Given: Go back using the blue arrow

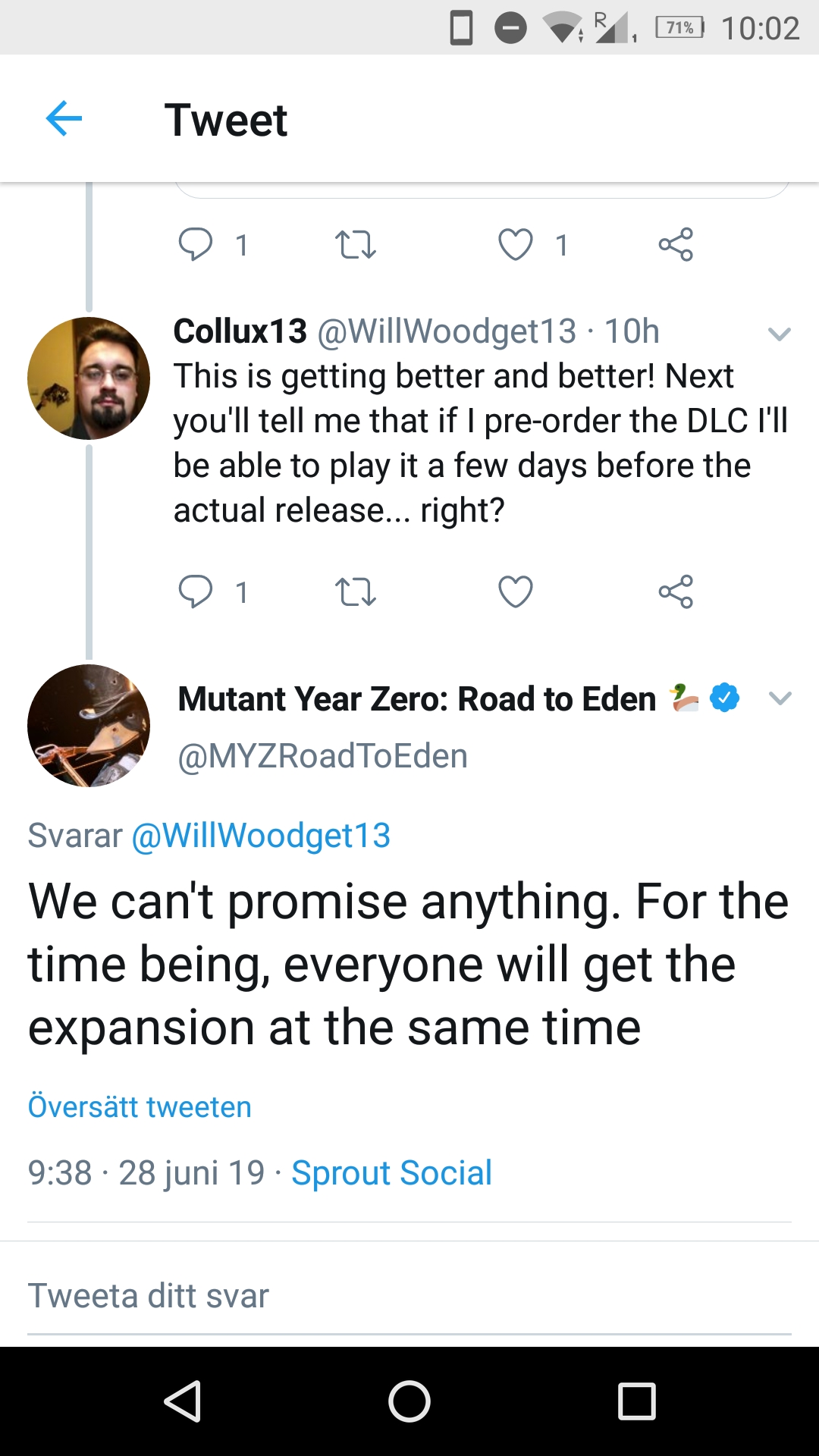Looking at the screenshot, I should (x=64, y=119).
